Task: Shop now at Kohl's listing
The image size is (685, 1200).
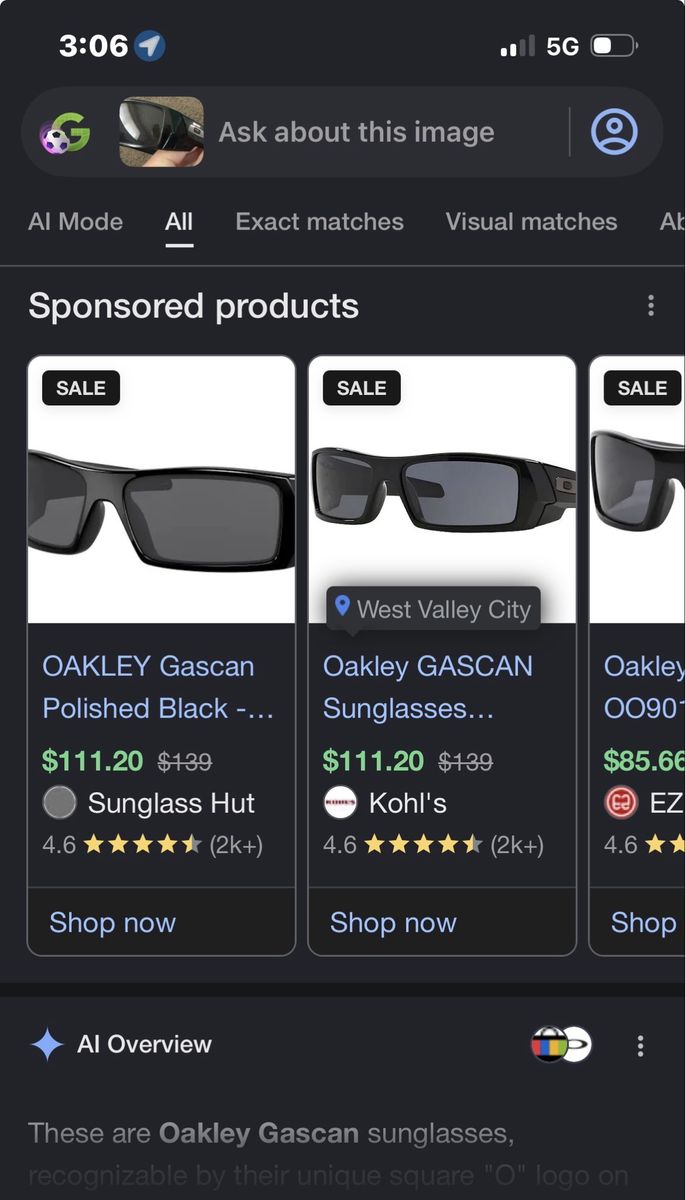Action: tap(393, 923)
